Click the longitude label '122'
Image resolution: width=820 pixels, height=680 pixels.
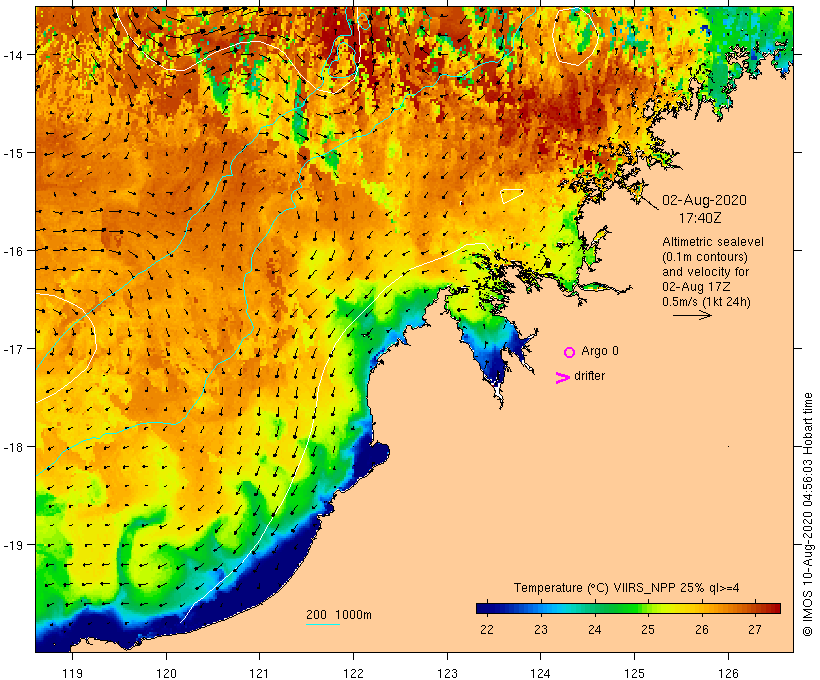coord(354,673)
